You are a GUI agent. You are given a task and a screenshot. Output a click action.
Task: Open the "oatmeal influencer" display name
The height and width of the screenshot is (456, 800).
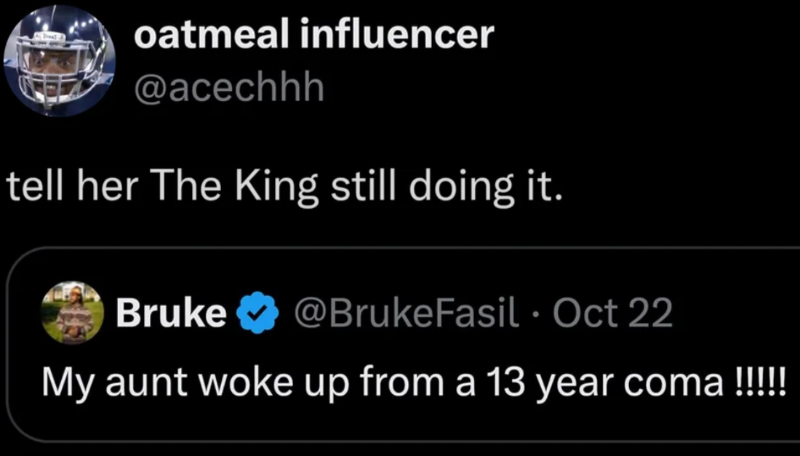pyautogui.click(x=313, y=36)
